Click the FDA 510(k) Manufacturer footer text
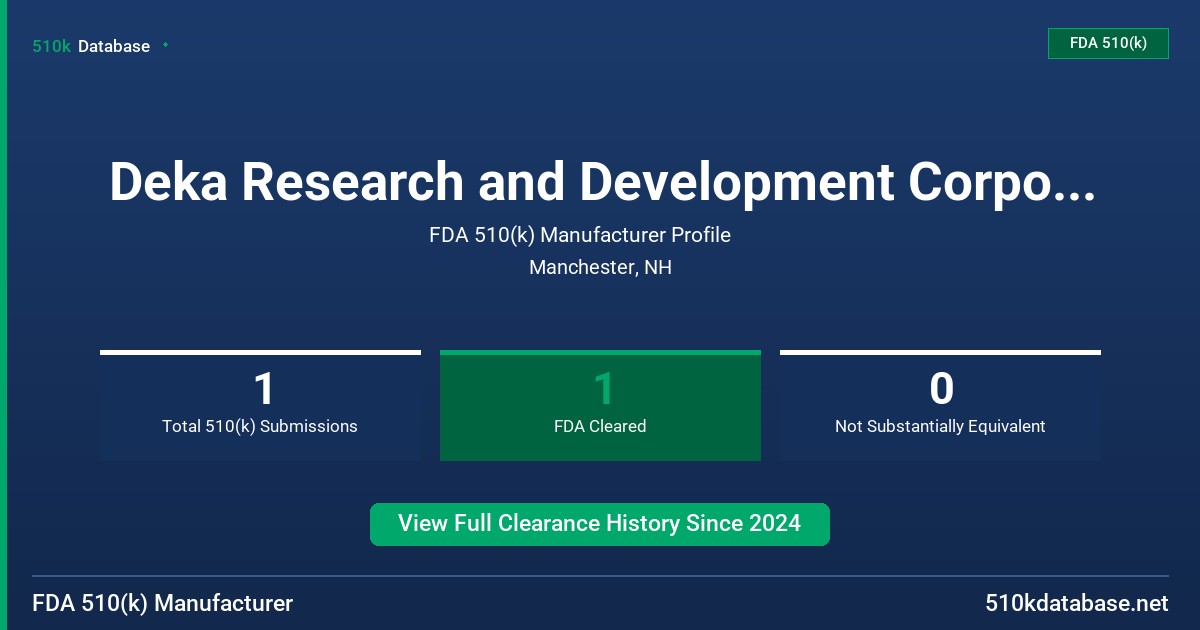1200x630 pixels. tap(163, 604)
